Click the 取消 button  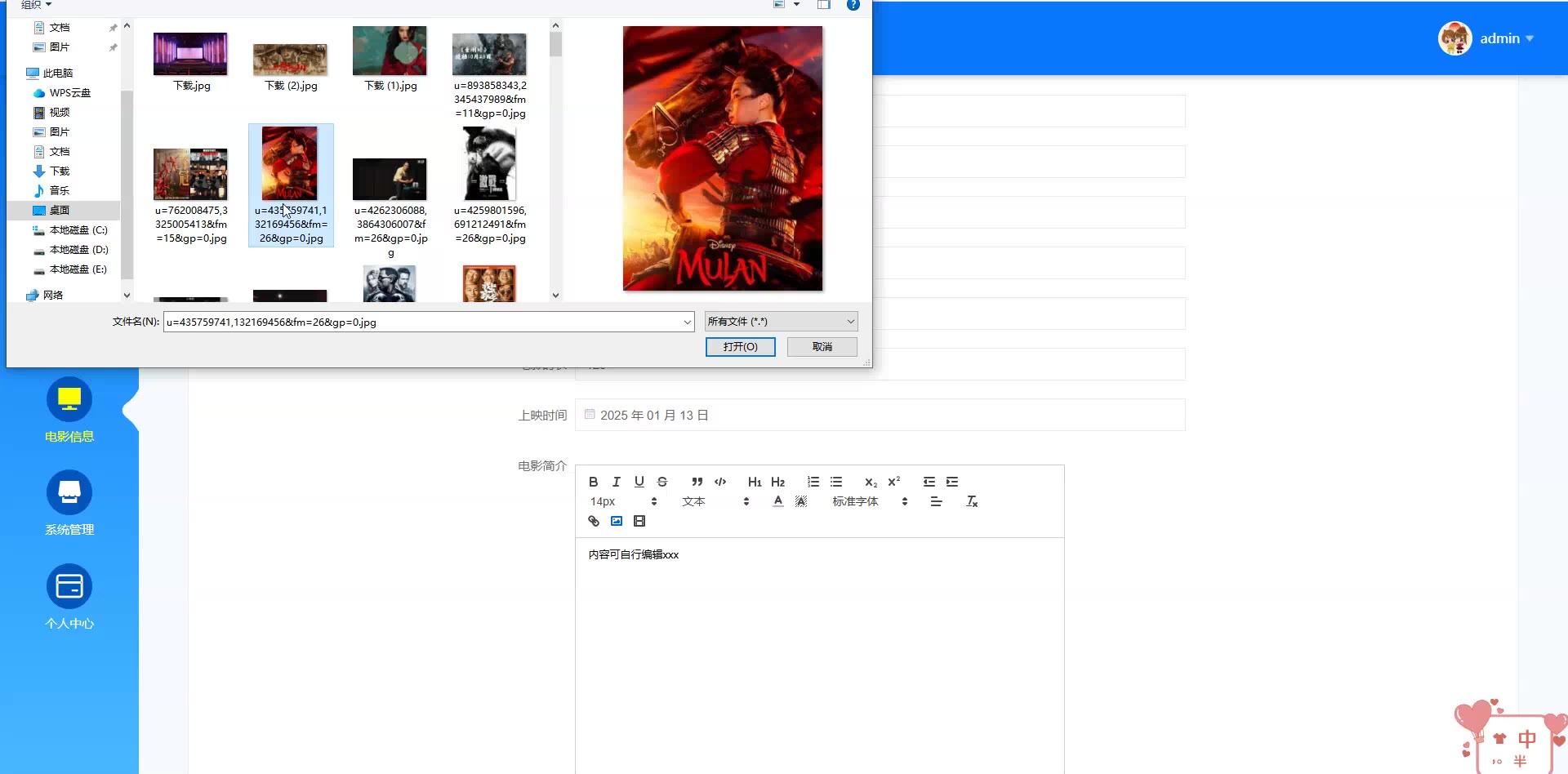coord(822,347)
